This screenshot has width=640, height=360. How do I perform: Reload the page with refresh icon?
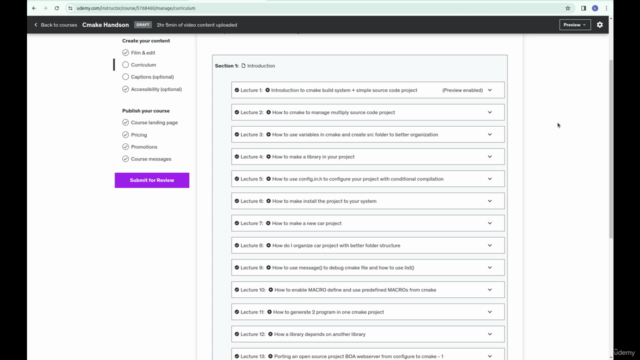(57, 8)
